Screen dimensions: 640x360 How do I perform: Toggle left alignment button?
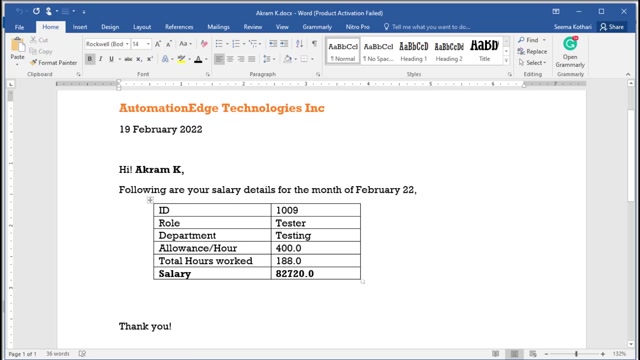pos(219,59)
